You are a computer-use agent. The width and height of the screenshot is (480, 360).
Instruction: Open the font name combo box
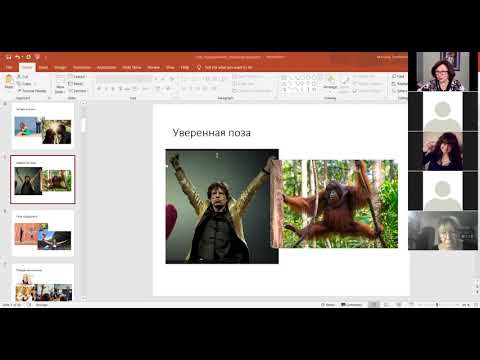118,79
